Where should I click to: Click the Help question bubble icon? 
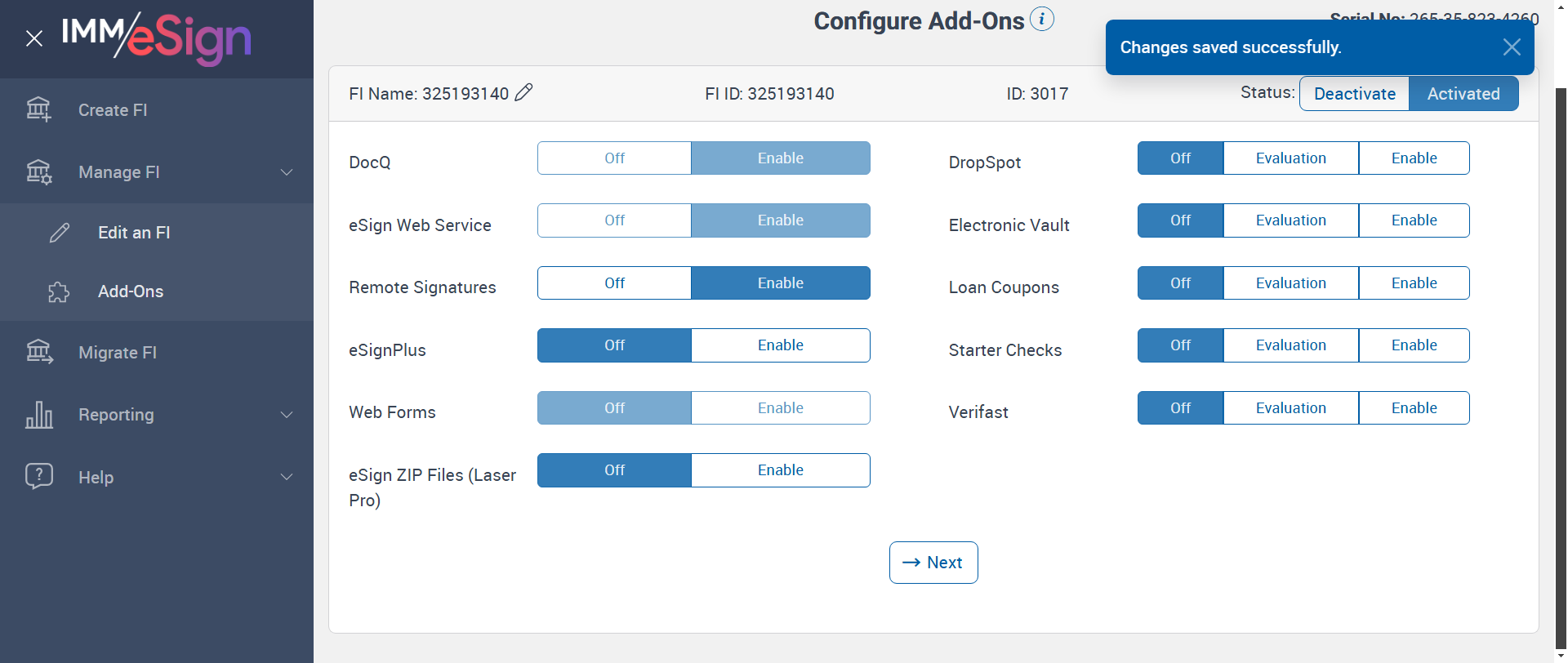[39, 476]
